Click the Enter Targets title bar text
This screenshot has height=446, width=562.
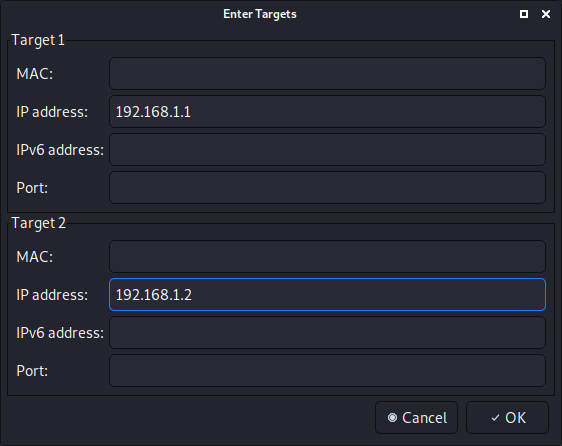(x=260, y=14)
